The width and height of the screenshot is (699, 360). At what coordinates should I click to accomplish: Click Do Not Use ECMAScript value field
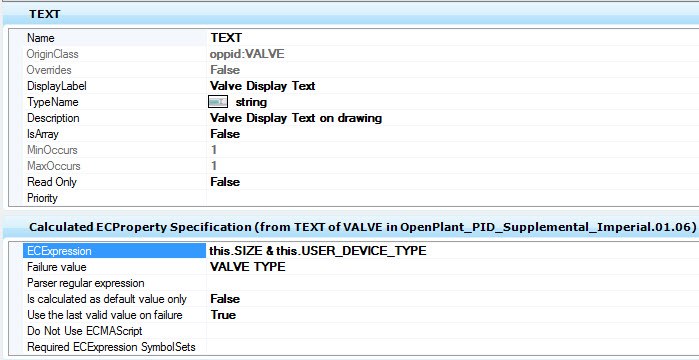(x=452, y=331)
